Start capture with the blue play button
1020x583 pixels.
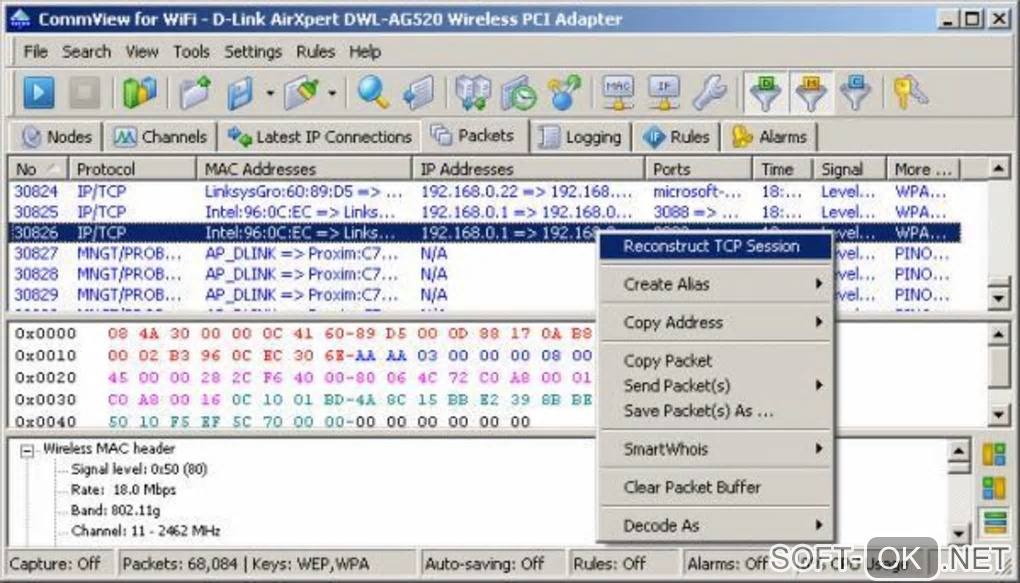[x=39, y=92]
